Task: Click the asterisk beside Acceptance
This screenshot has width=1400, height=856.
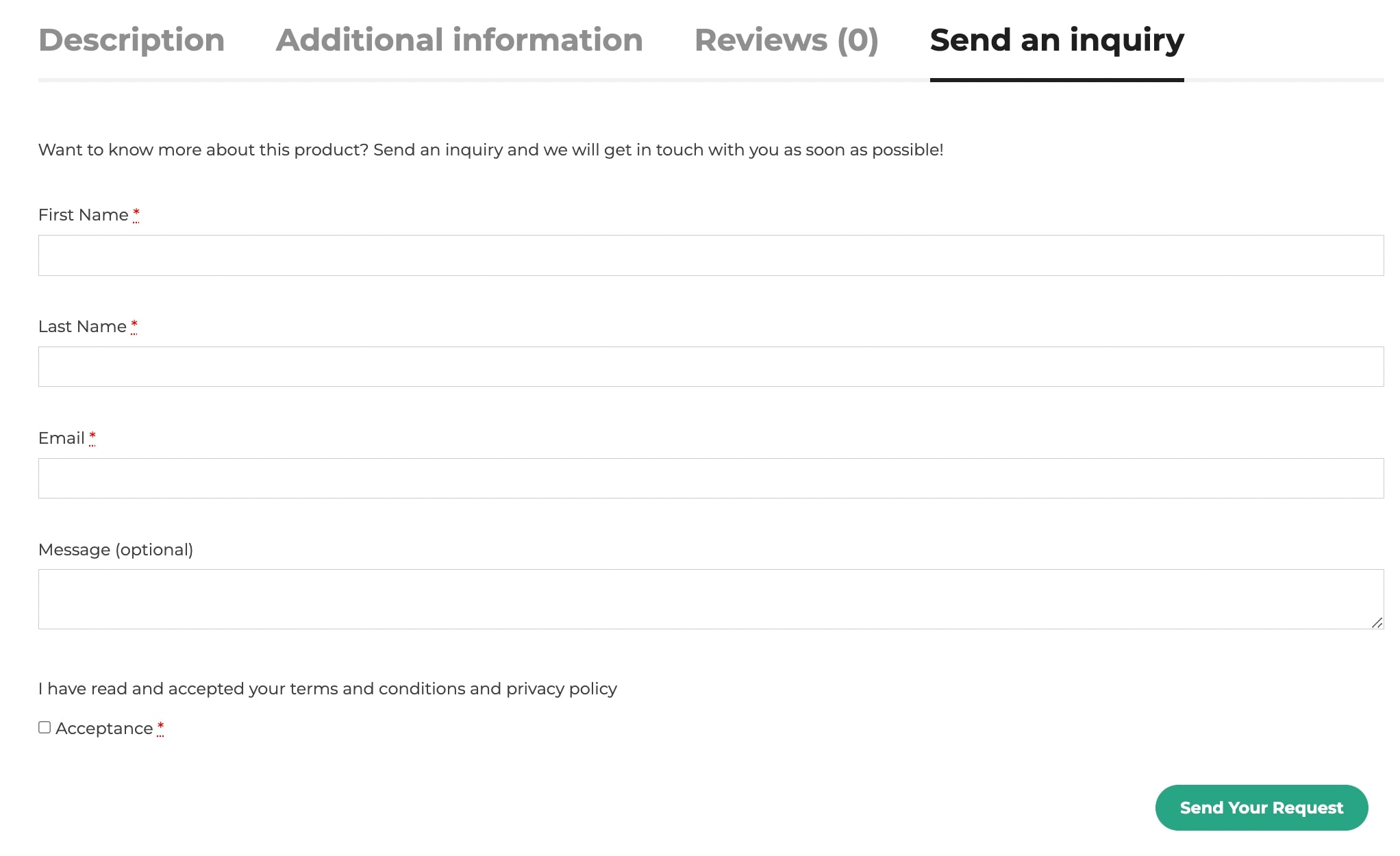Action: (160, 728)
